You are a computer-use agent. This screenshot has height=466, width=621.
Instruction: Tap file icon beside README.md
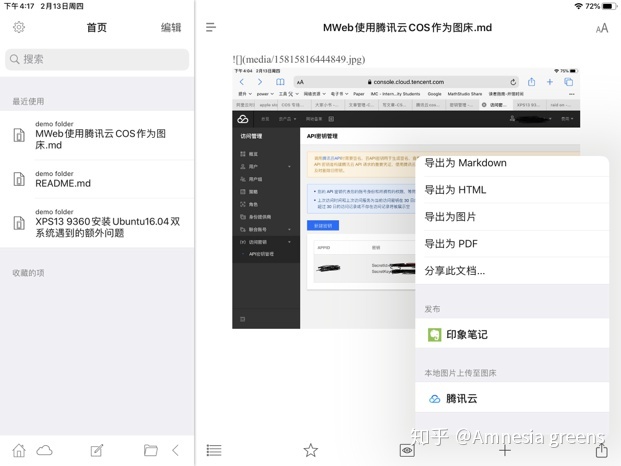click(19, 179)
